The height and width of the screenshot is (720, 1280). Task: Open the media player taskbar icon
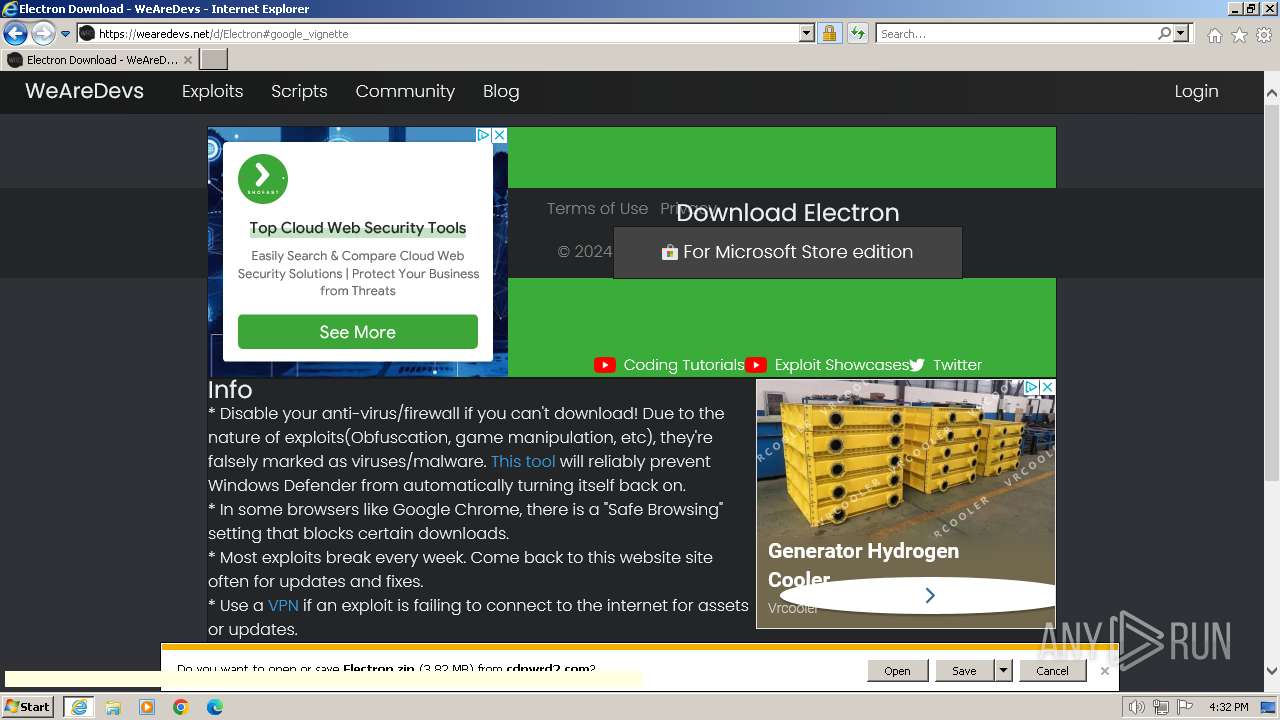pos(147,707)
